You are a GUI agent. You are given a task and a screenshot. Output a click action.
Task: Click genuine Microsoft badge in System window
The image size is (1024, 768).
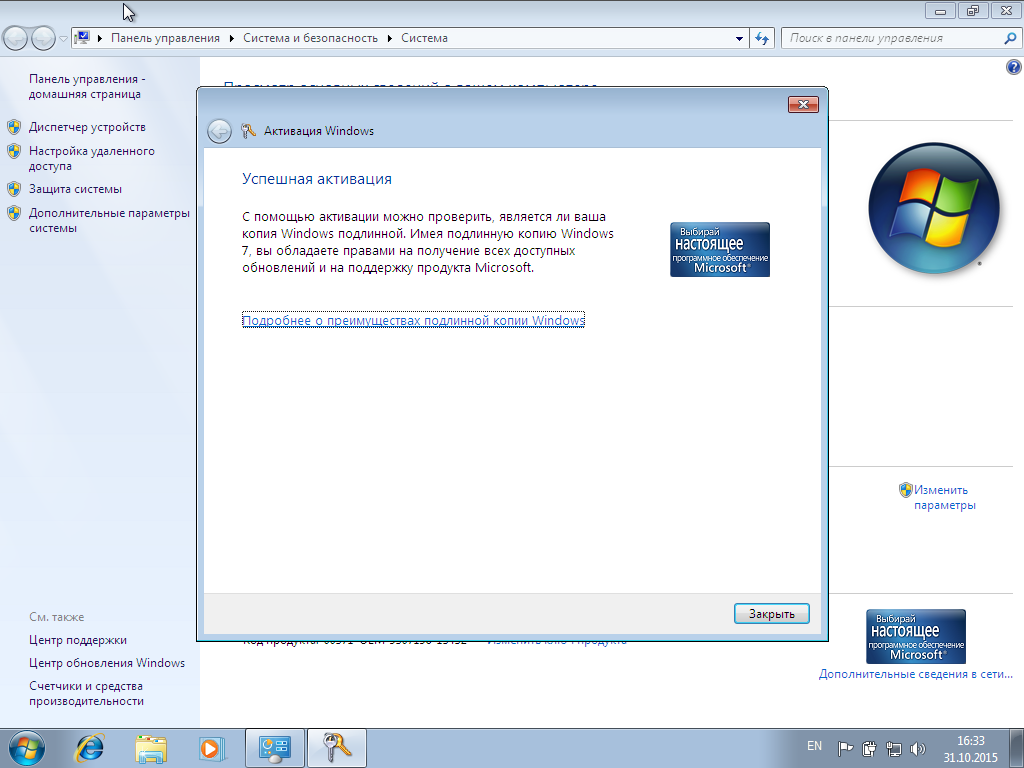[x=916, y=637]
